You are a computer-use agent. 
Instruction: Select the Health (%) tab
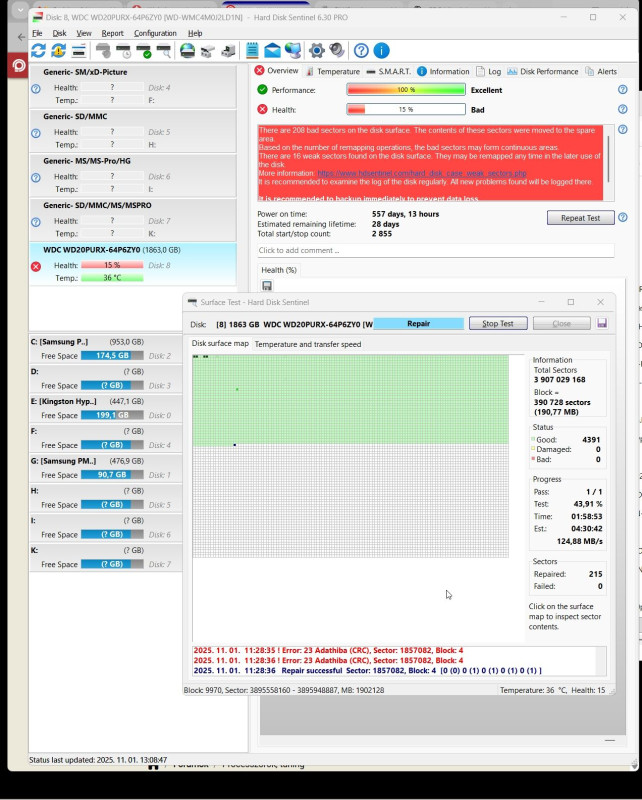(x=279, y=270)
